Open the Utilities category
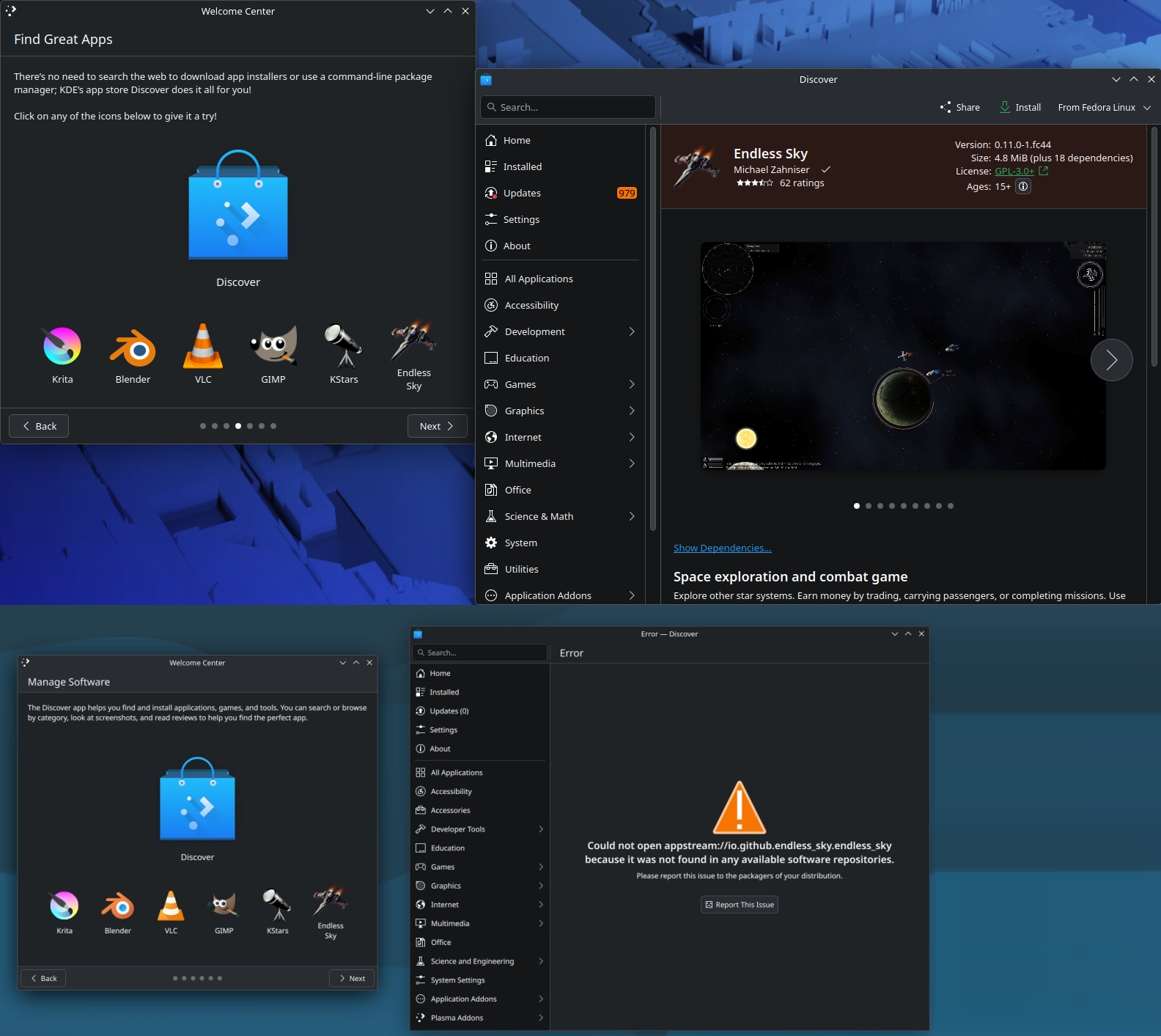This screenshot has height=1036, width=1161. coord(561,569)
